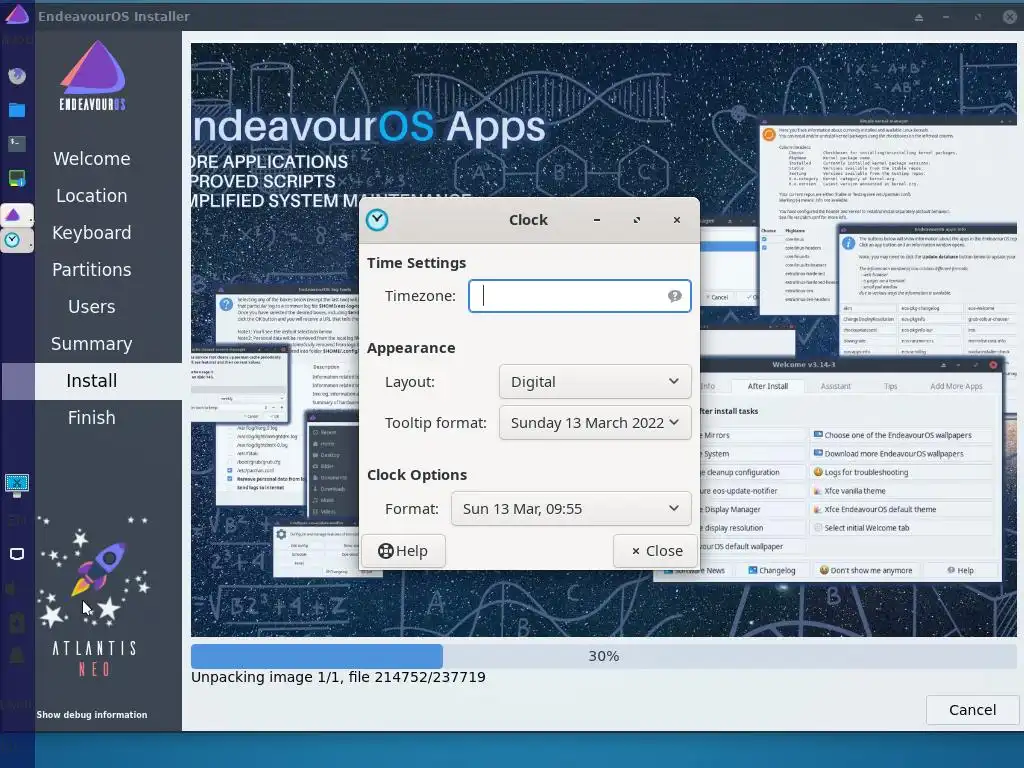Select the Finish step in sidebar
Viewport: 1024px width, 768px height.
(x=92, y=418)
